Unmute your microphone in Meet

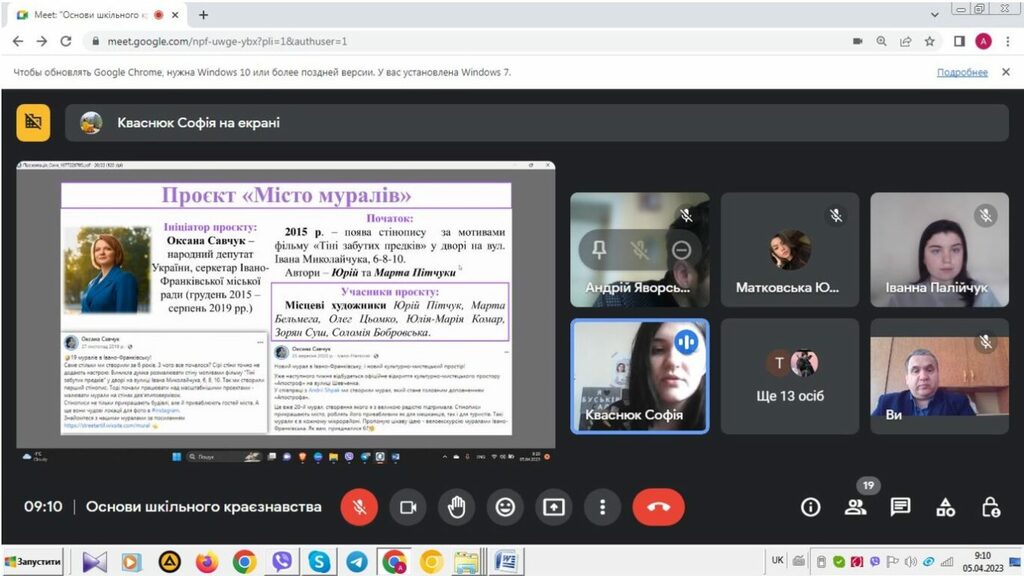pyautogui.click(x=359, y=507)
